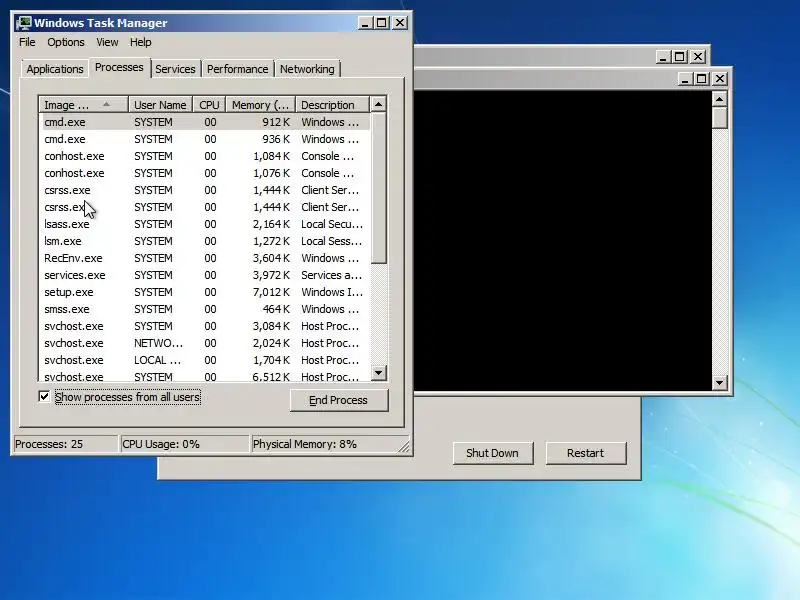Open the Performance tab

pyautogui.click(x=237, y=69)
